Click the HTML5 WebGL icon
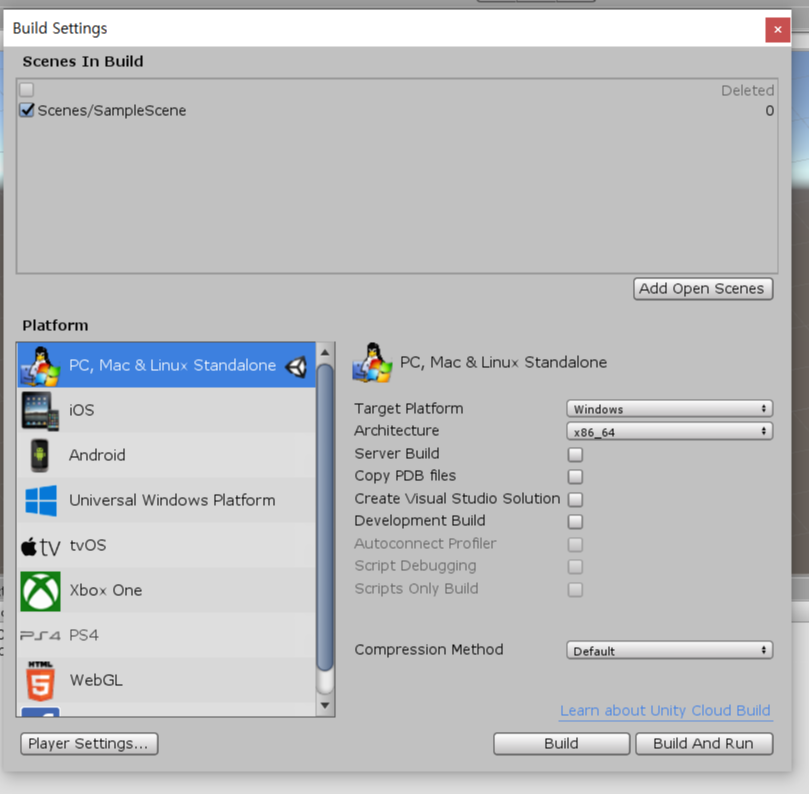The width and height of the screenshot is (809, 794). point(40,680)
